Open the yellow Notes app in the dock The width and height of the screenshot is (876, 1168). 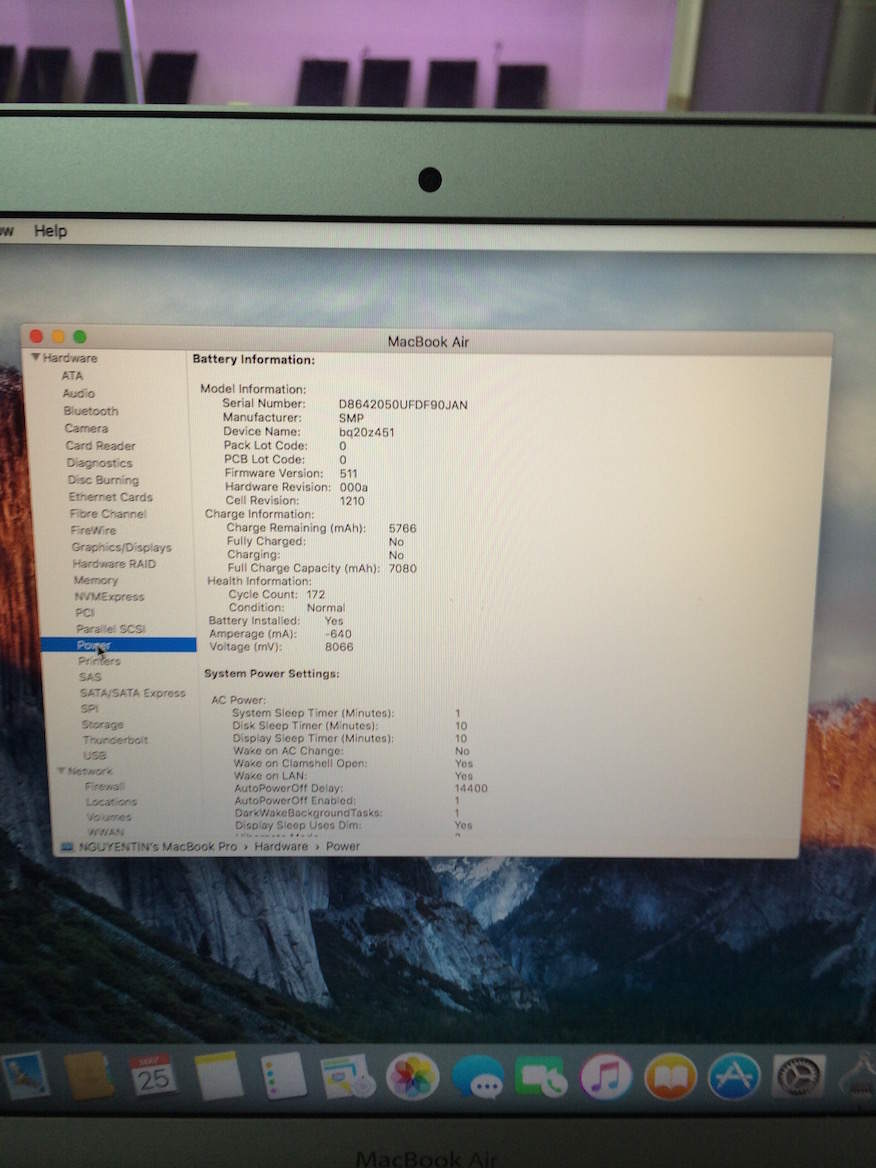218,1077
